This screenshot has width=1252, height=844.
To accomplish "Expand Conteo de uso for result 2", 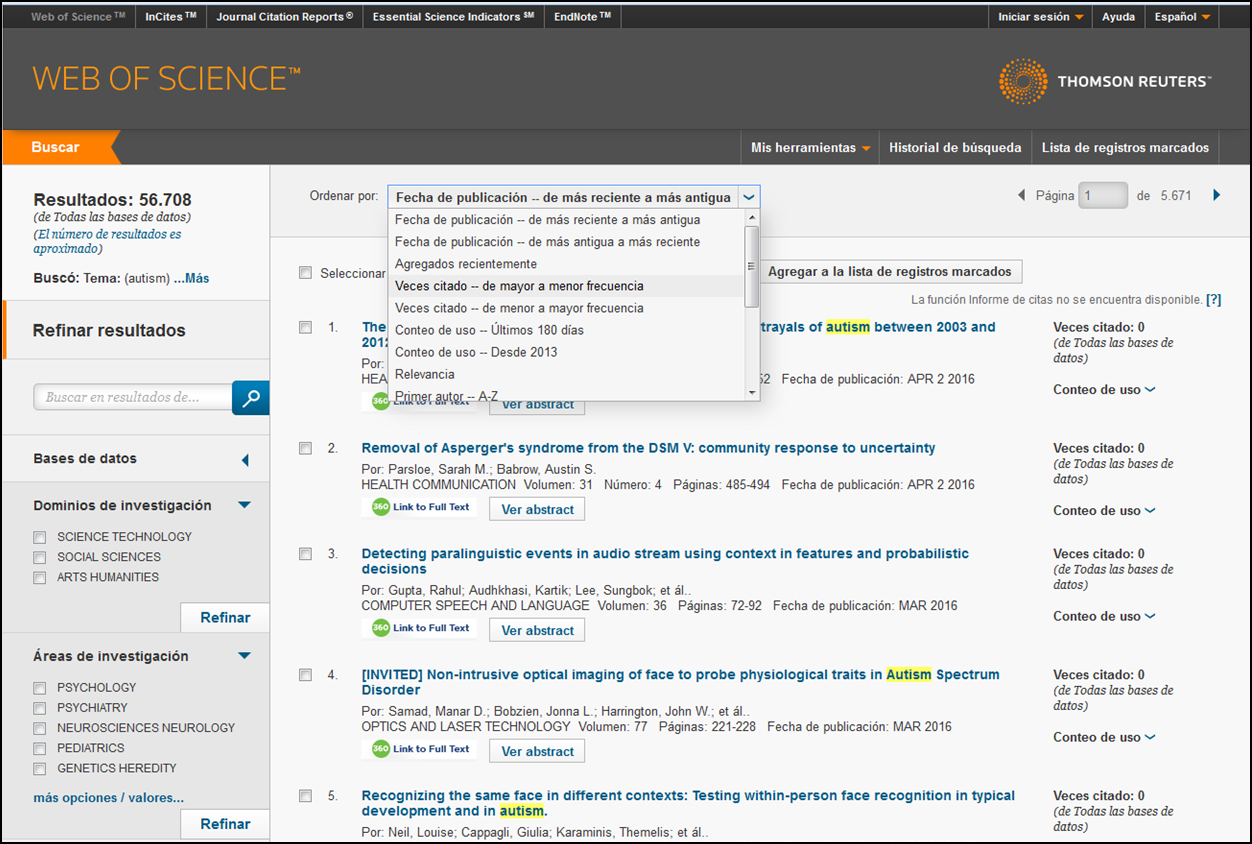I will (1104, 511).
